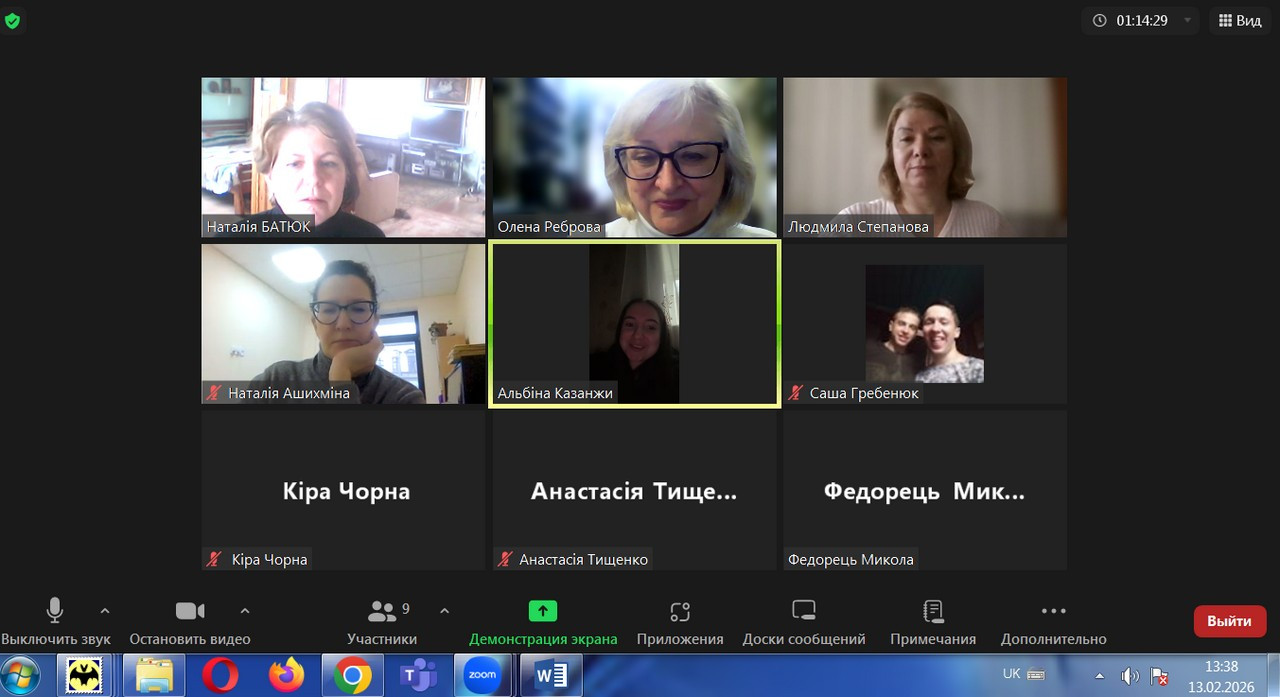Viewport: 1280px width, 697px height.
Task: Click the green encryption shield icon
Action: coord(13,20)
